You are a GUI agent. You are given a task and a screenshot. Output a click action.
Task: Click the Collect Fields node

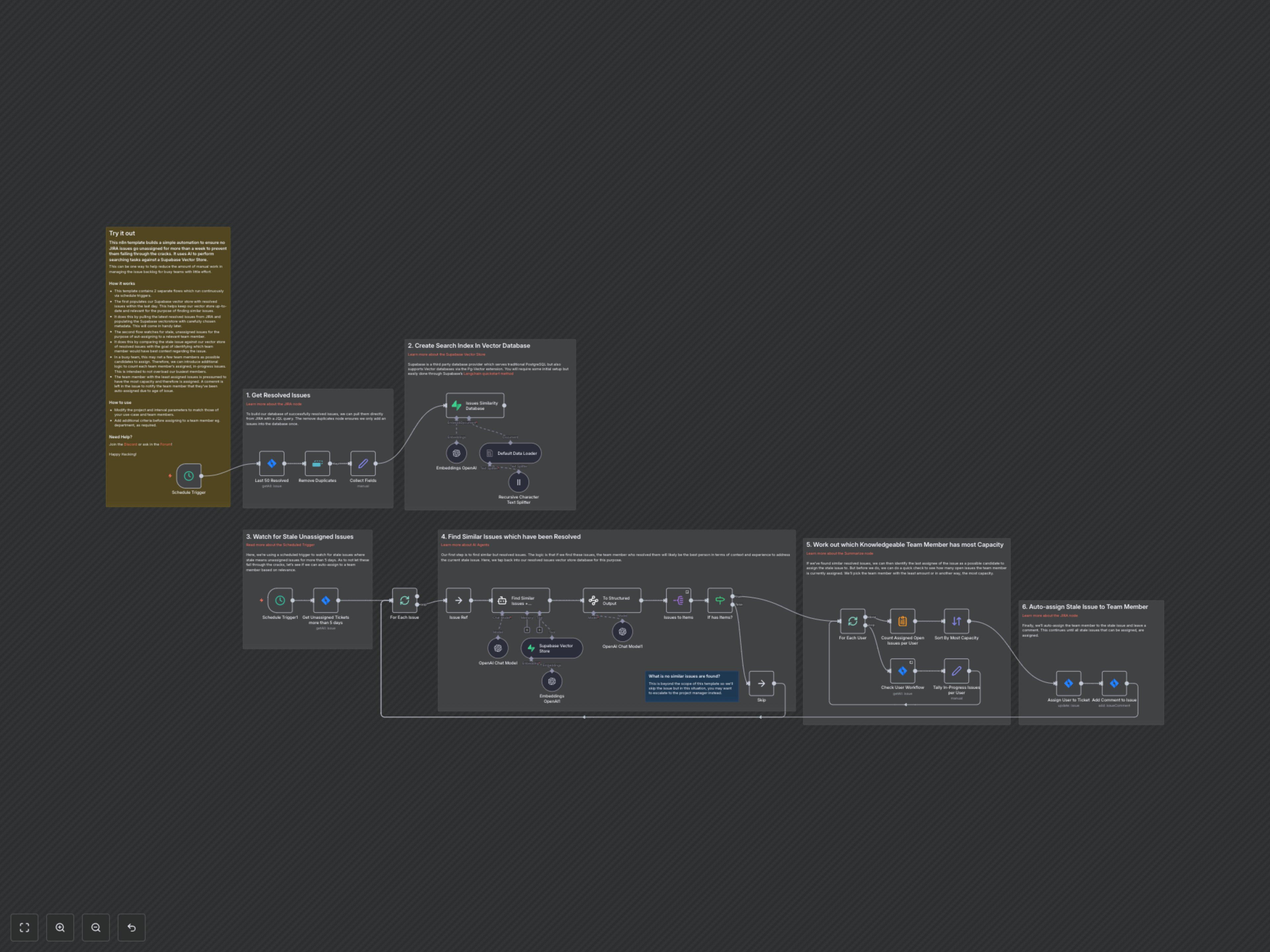[x=363, y=463]
